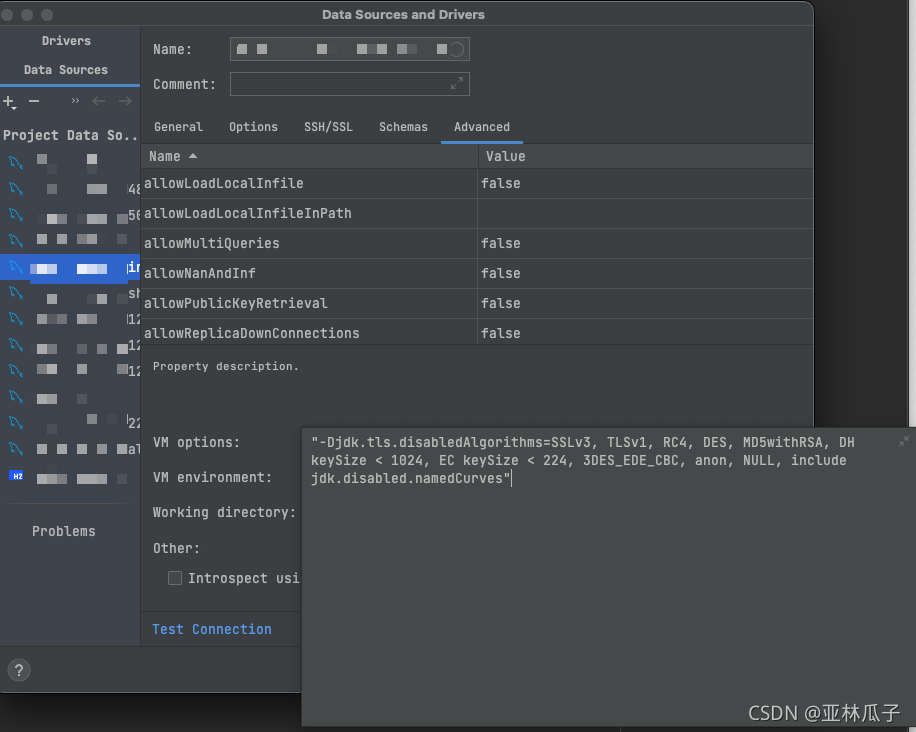
Task: Edit the empty value of allowLoadLocalInfileInPath
Action: pyautogui.click(x=645, y=213)
